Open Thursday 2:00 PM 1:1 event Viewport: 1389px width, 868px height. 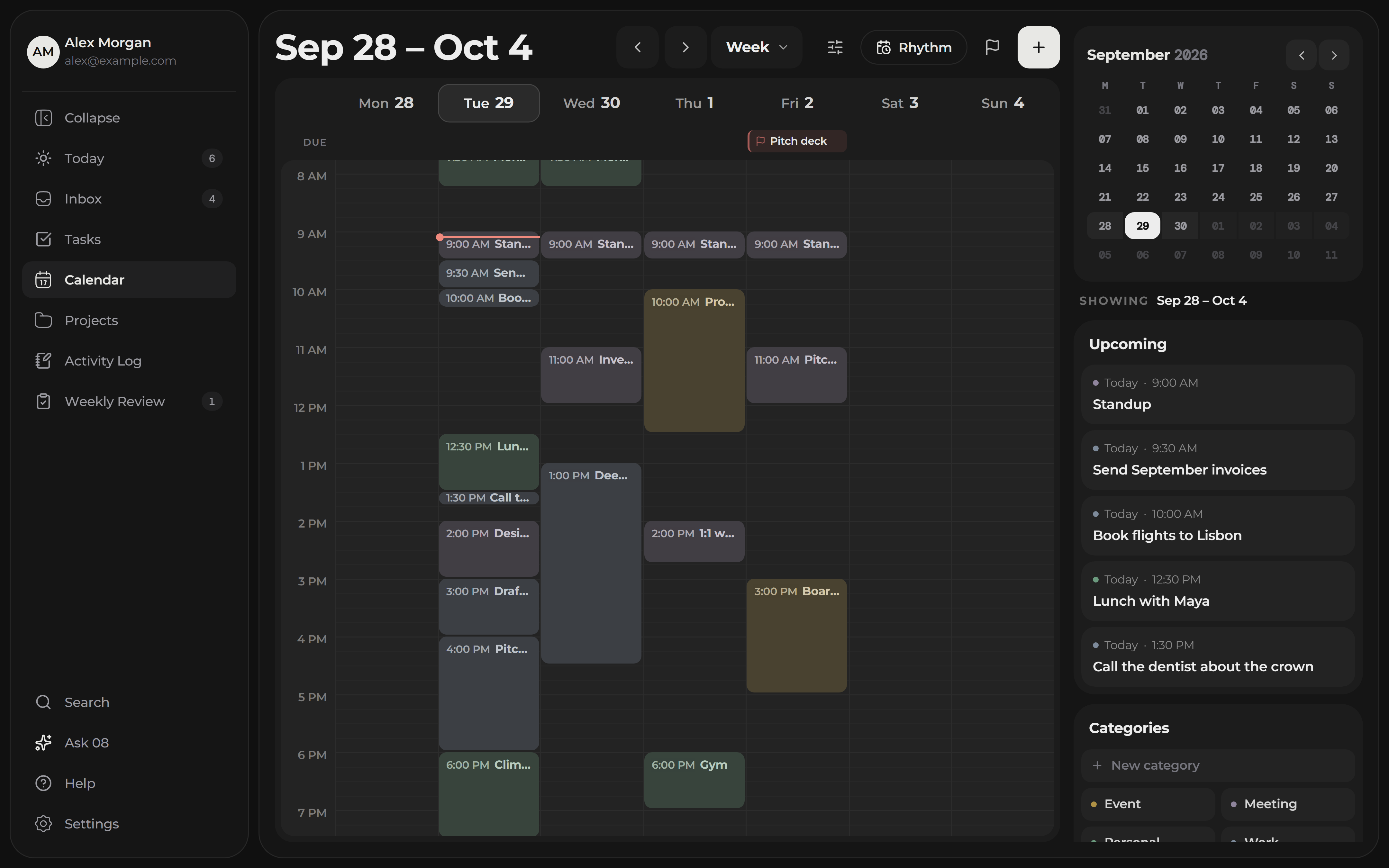pos(694,541)
